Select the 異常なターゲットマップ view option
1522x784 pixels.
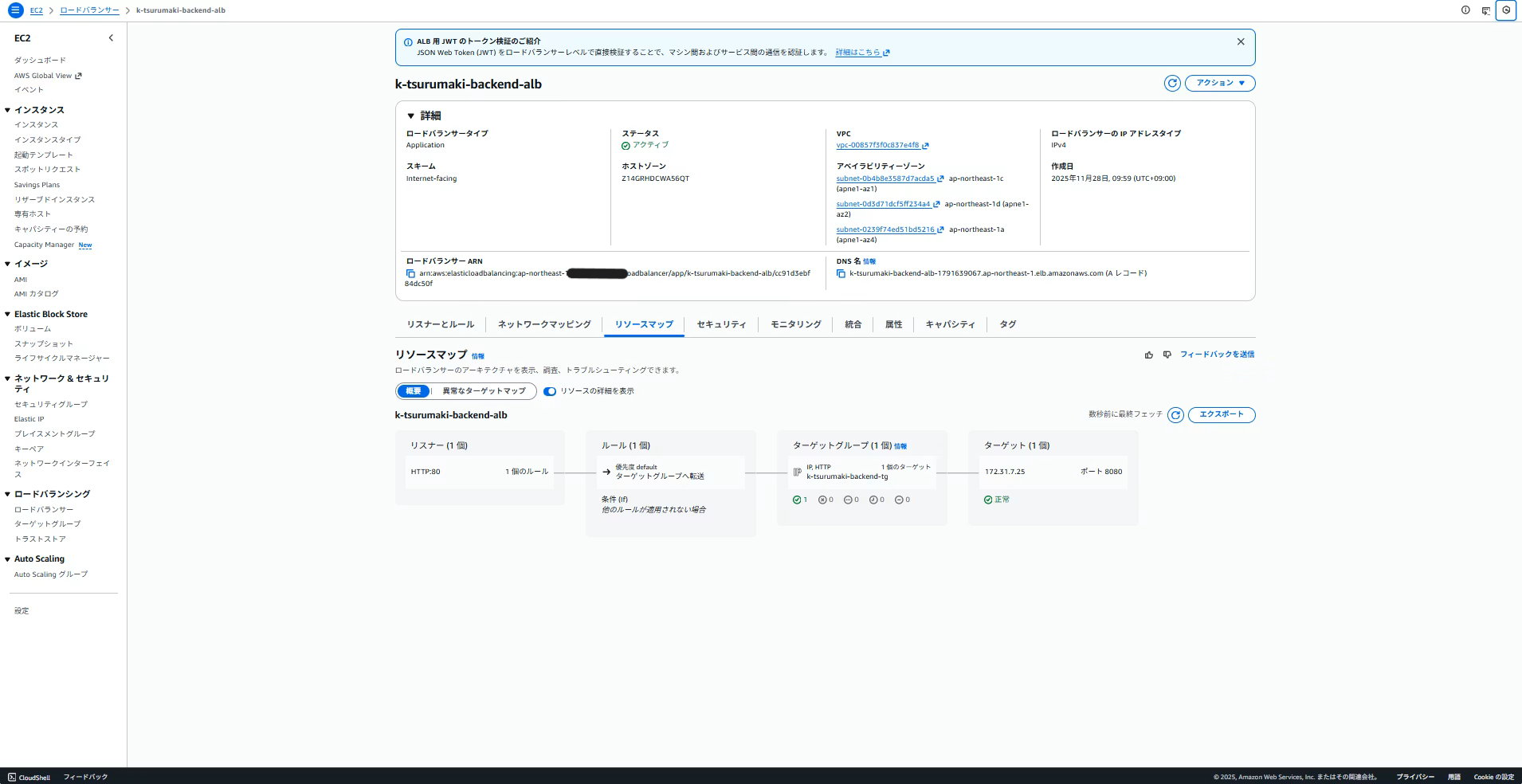pos(484,391)
